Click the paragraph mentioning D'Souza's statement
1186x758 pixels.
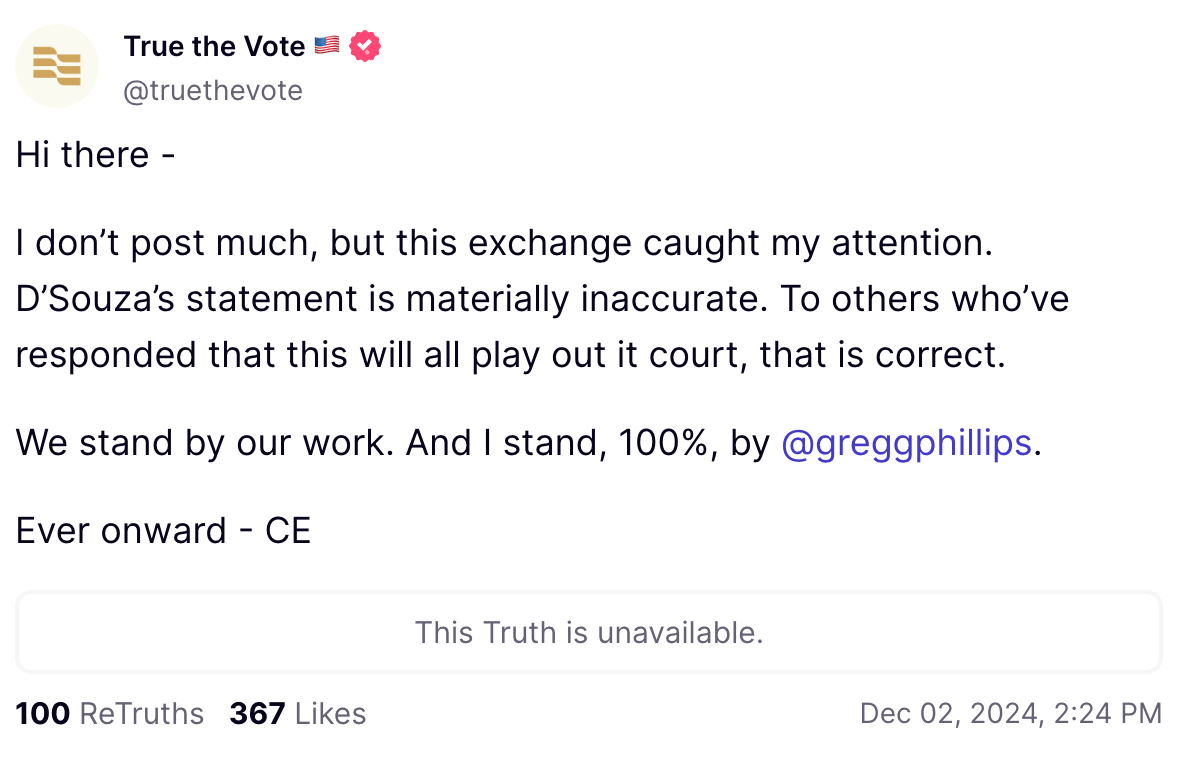click(x=540, y=298)
